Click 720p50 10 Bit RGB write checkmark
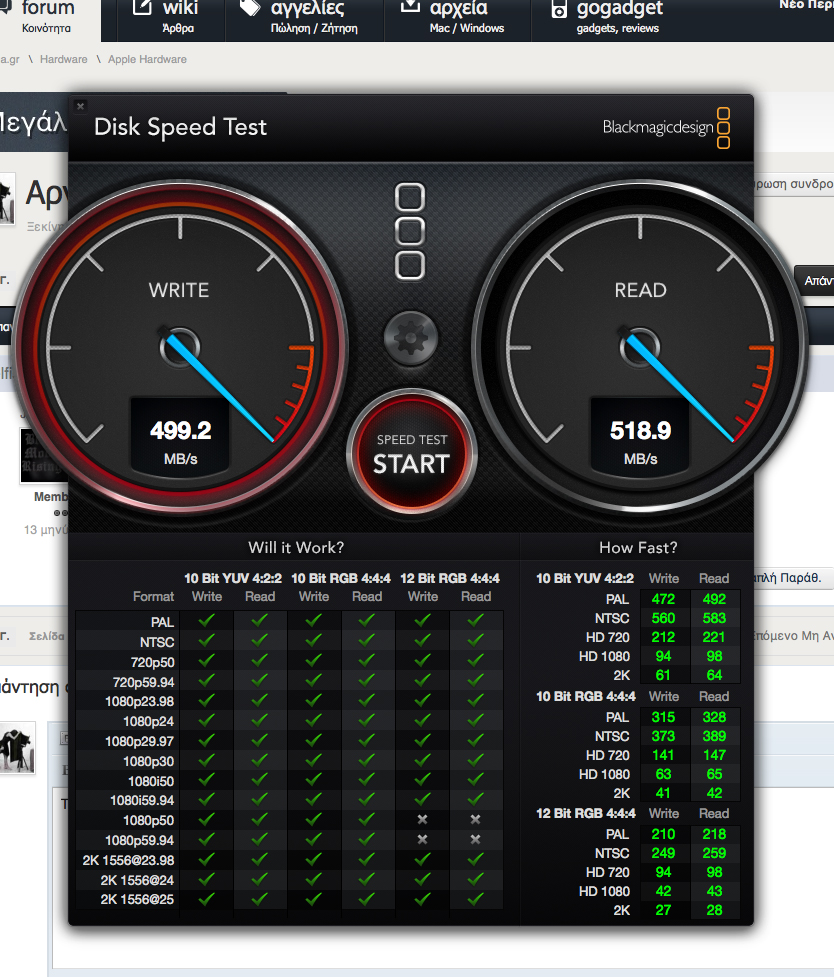The width and height of the screenshot is (834, 977). pos(314,660)
